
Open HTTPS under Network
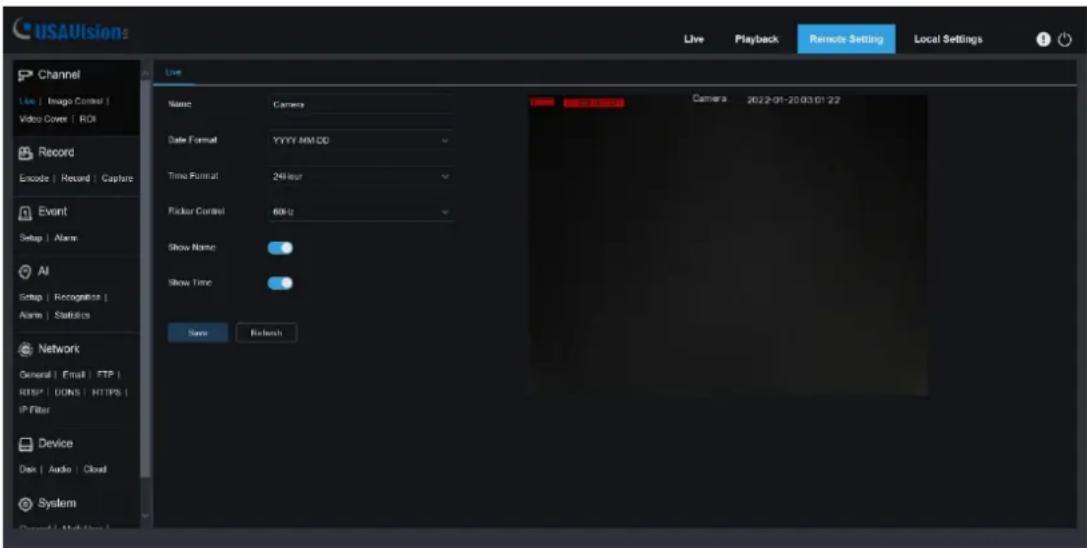(x=107, y=392)
